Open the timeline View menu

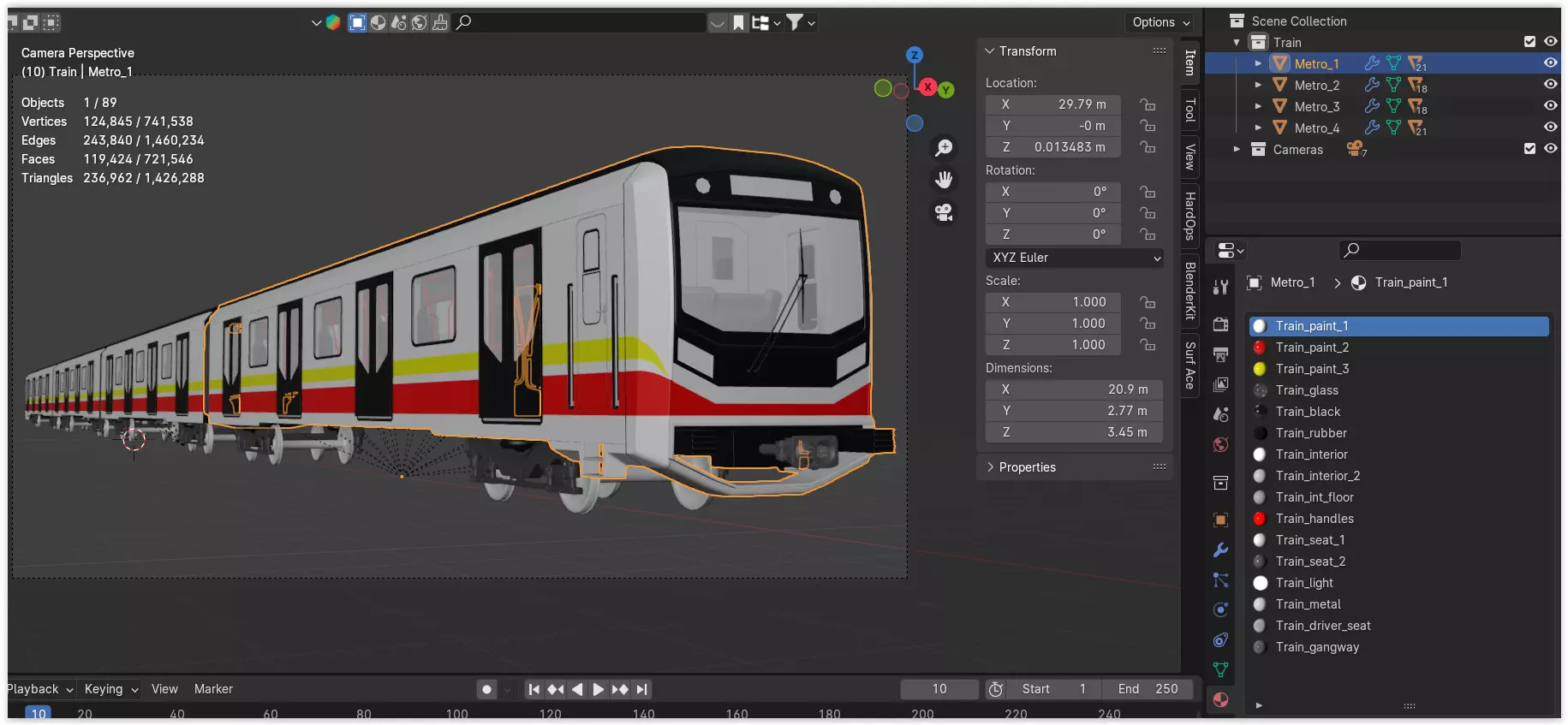click(x=164, y=689)
